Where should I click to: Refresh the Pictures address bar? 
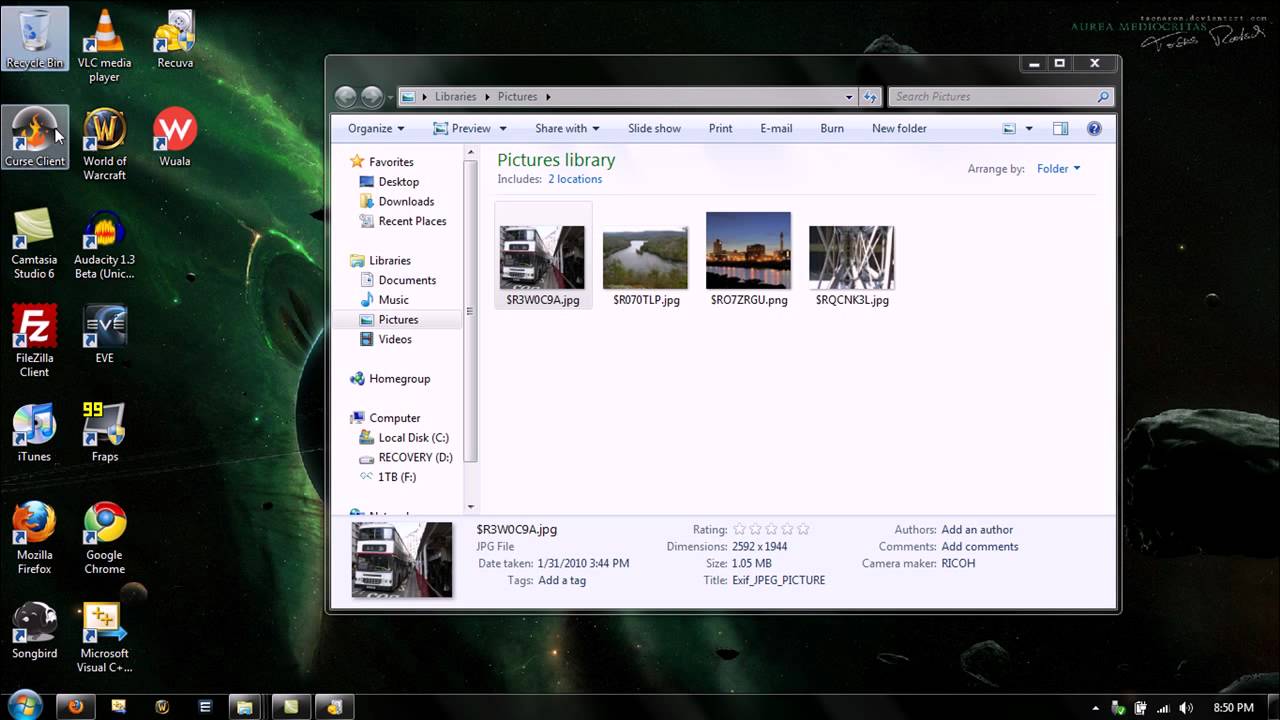point(870,97)
